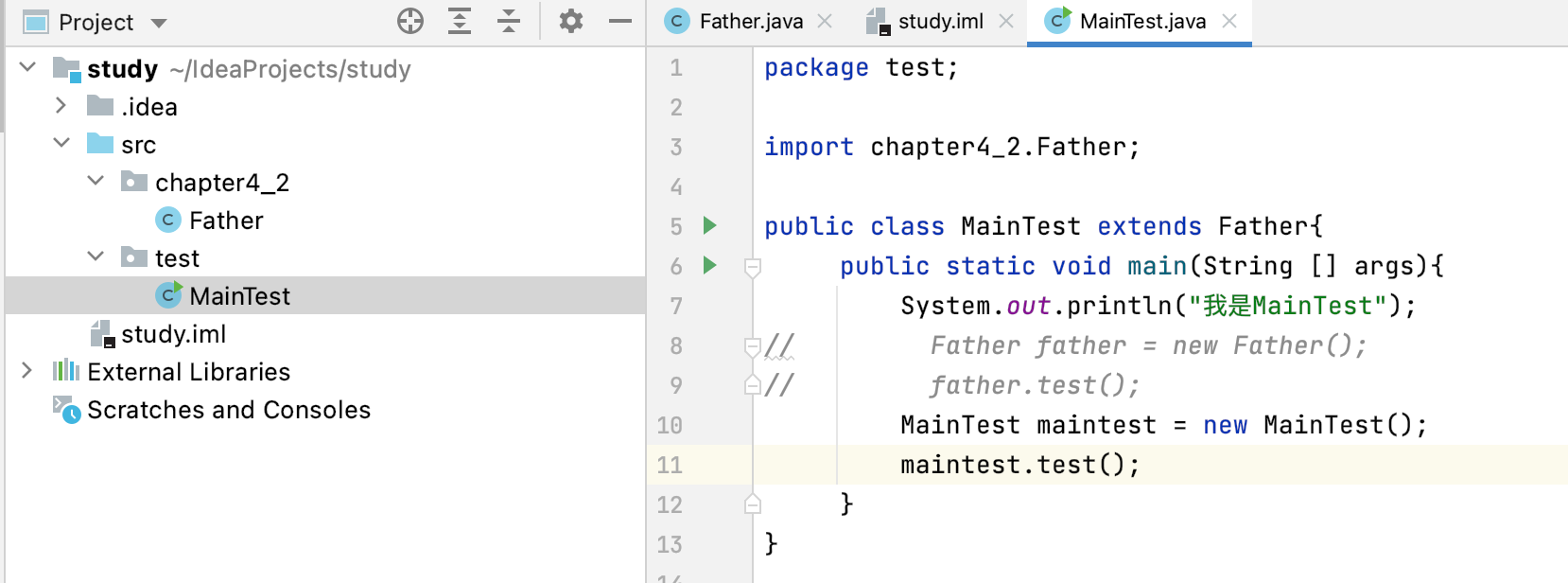Select the study.iml file in tree
This screenshot has height=583, width=1568.
(173, 334)
